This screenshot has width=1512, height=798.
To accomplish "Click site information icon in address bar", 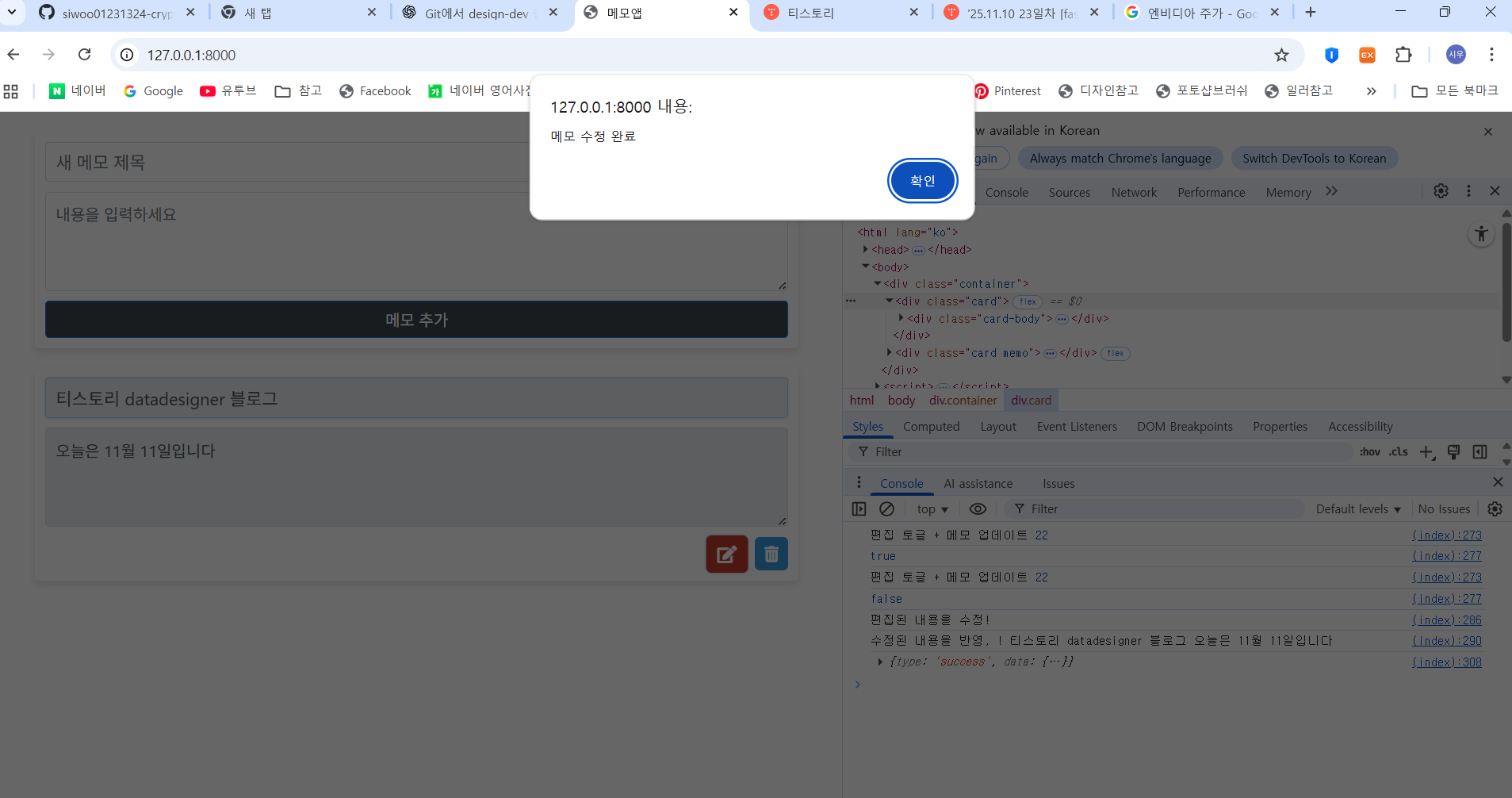I will coord(127,55).
